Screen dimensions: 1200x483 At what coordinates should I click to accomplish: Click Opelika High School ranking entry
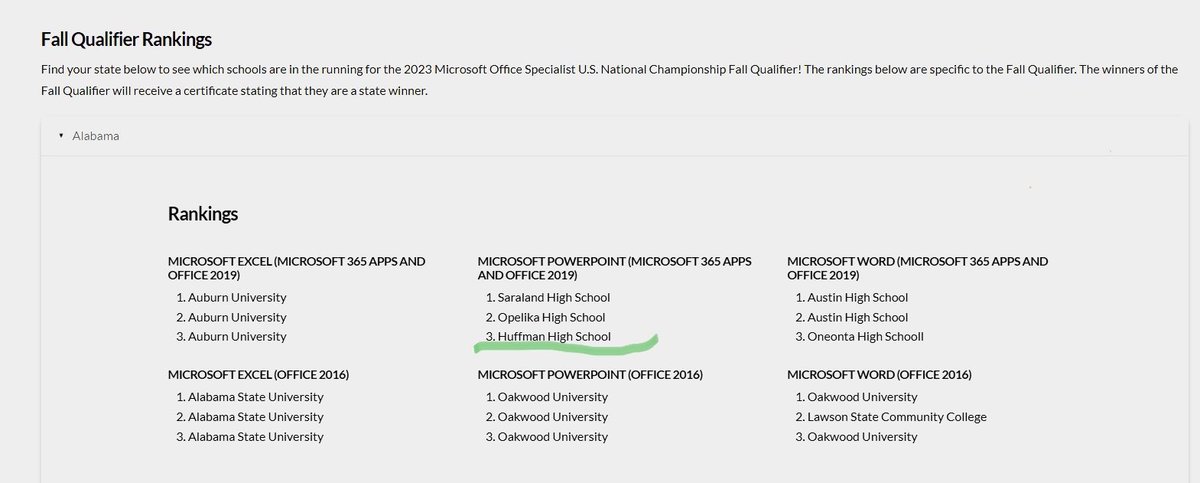coord(551,317)
